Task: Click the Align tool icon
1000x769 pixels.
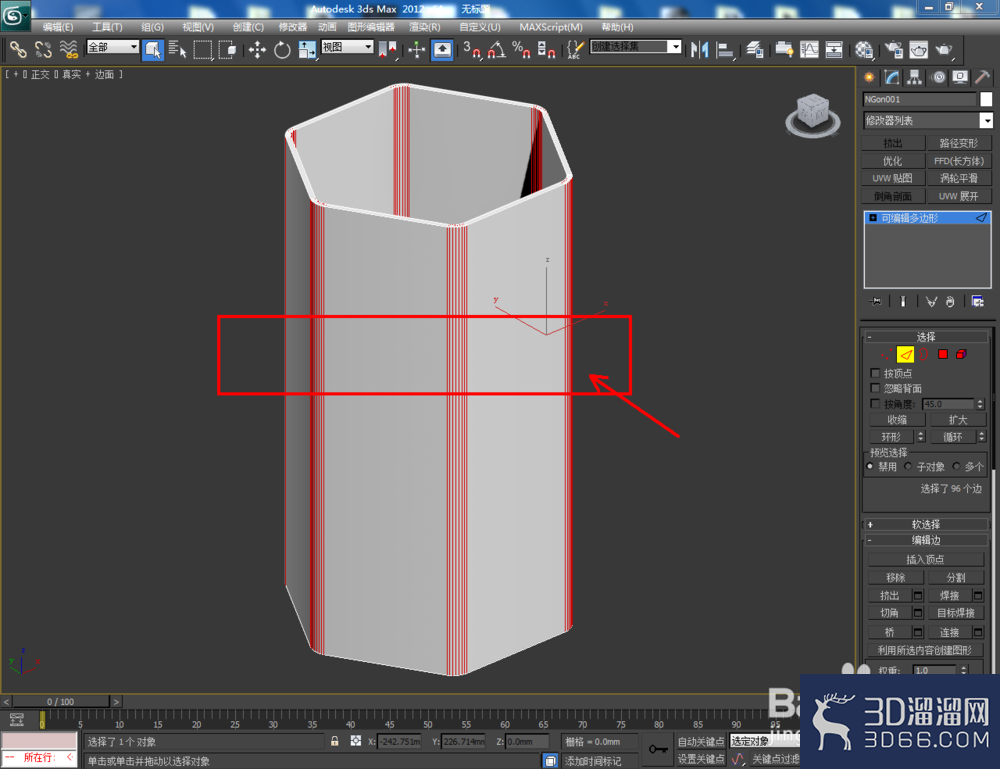Action: click(x=724, y=49)
